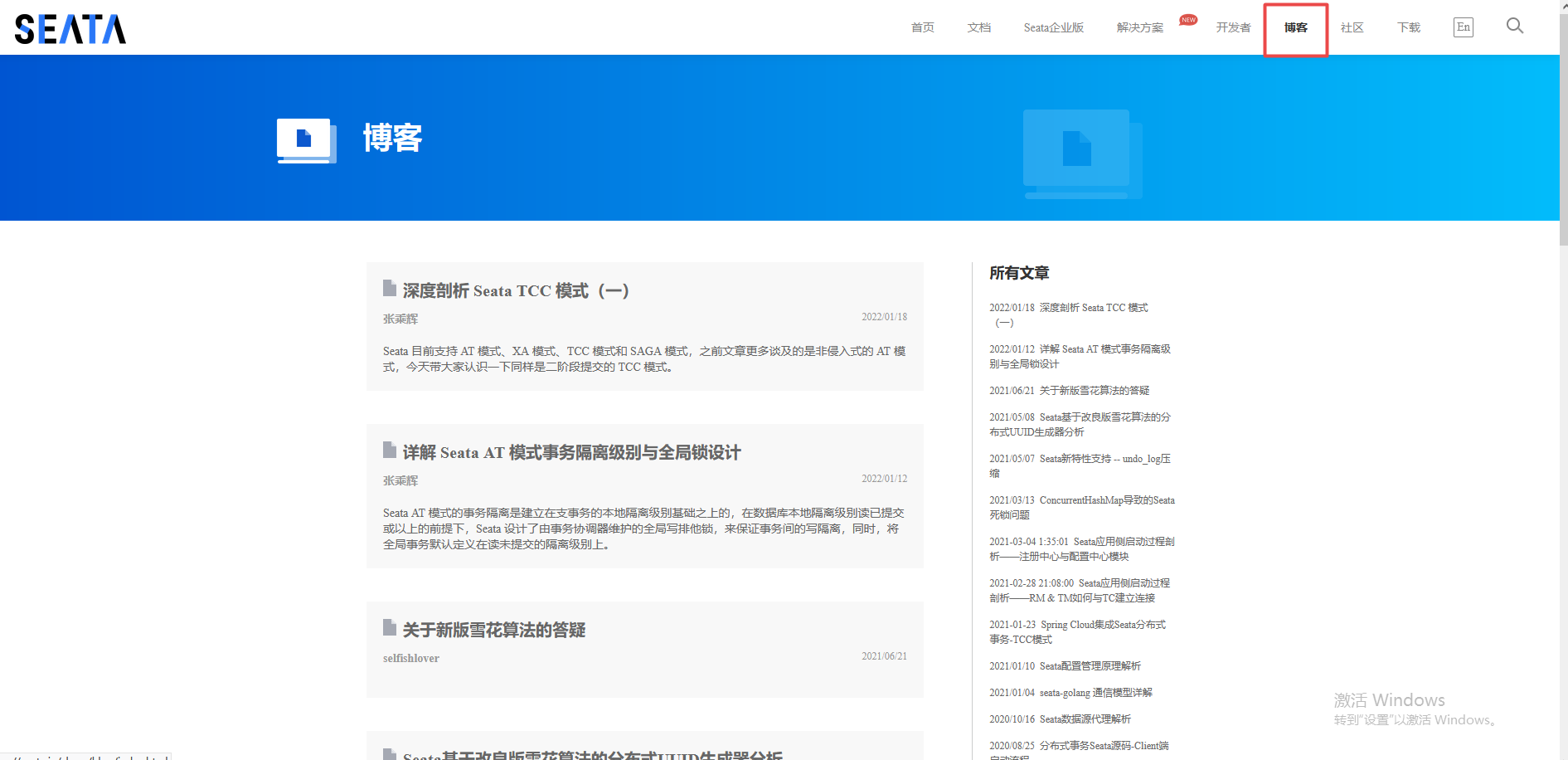Open the search magnifier icon
The width and height of the screenshot is (1568, 760).
click(x=1515, y=27)
